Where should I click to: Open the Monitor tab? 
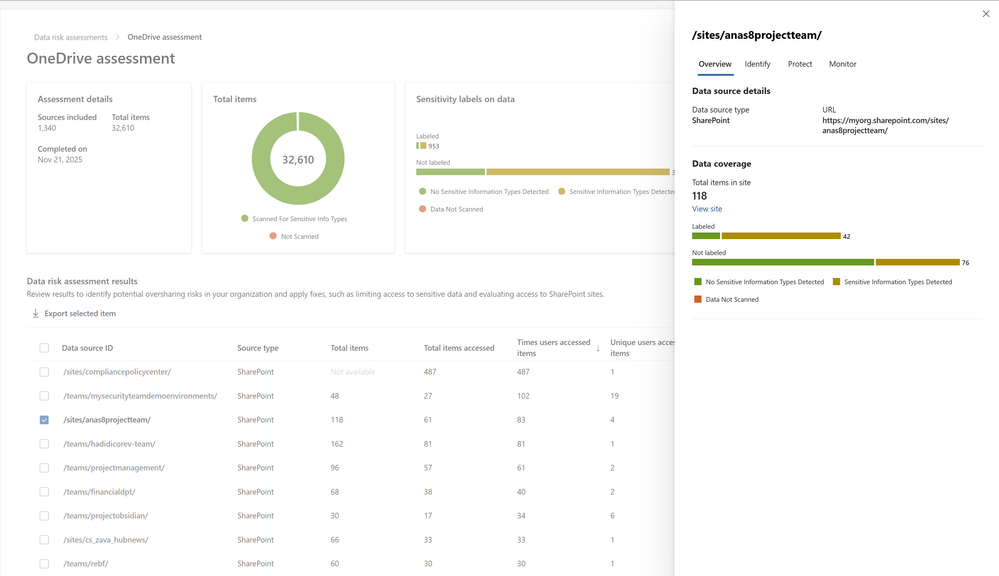842,64
